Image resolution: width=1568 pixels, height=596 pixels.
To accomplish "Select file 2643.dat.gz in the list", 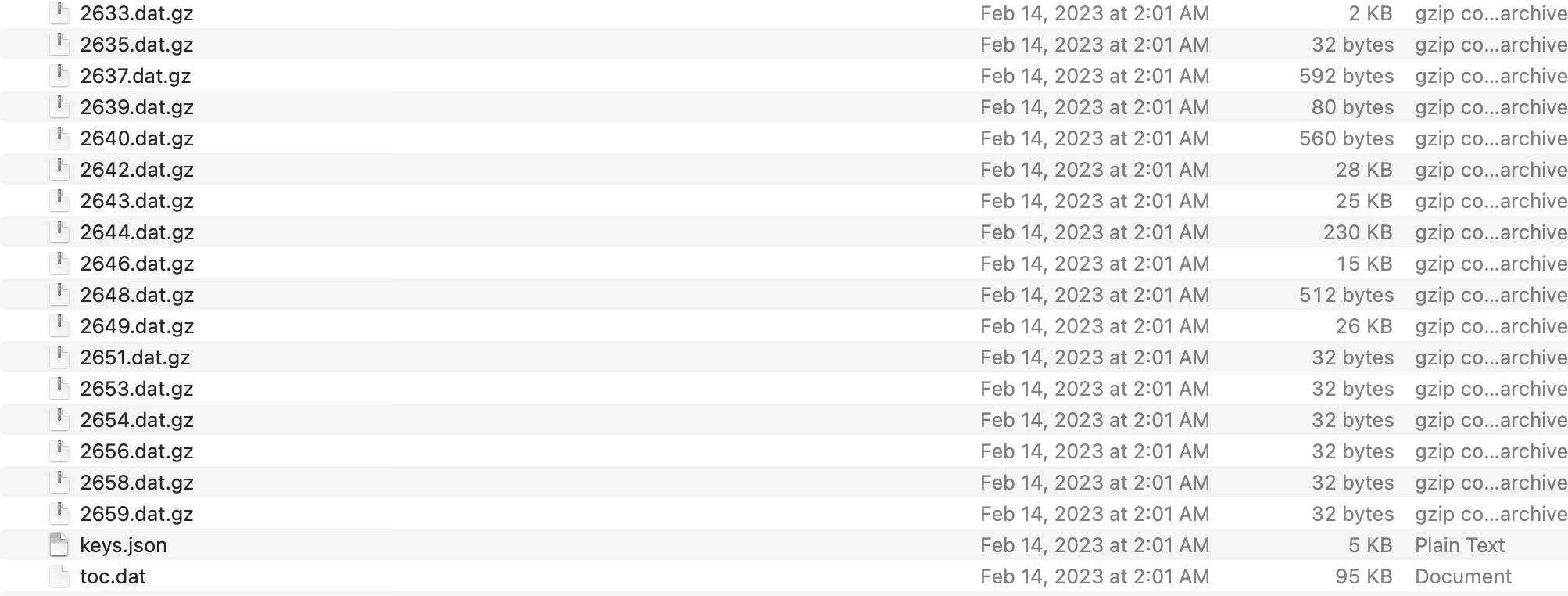I will click(137, 201).
